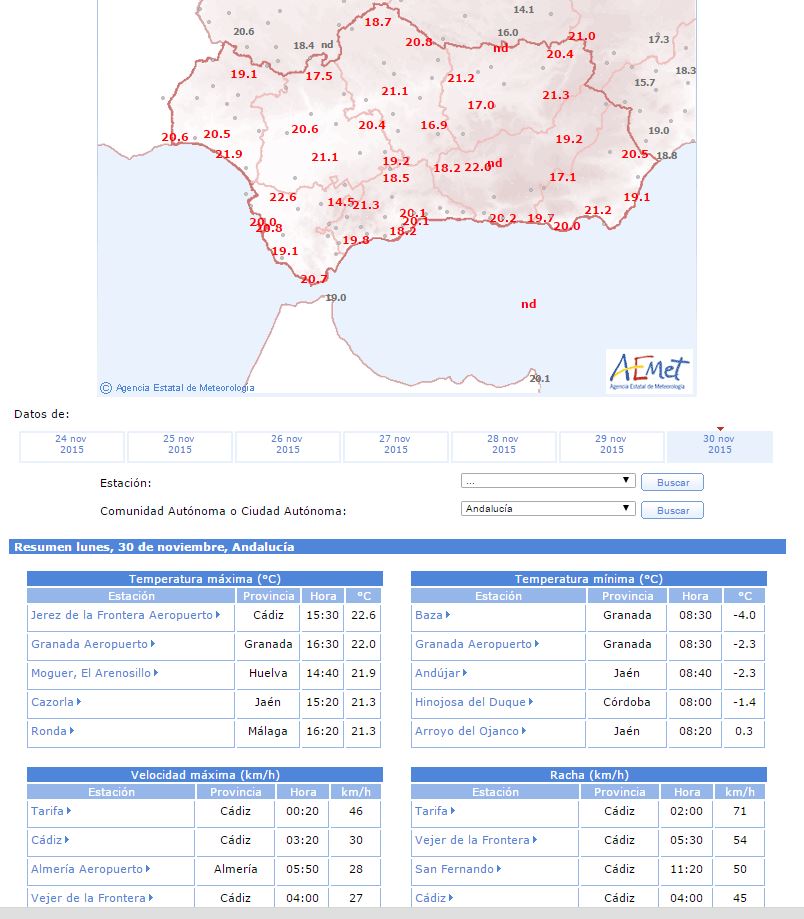Click Arroyo del Ojanco station link

467,732
